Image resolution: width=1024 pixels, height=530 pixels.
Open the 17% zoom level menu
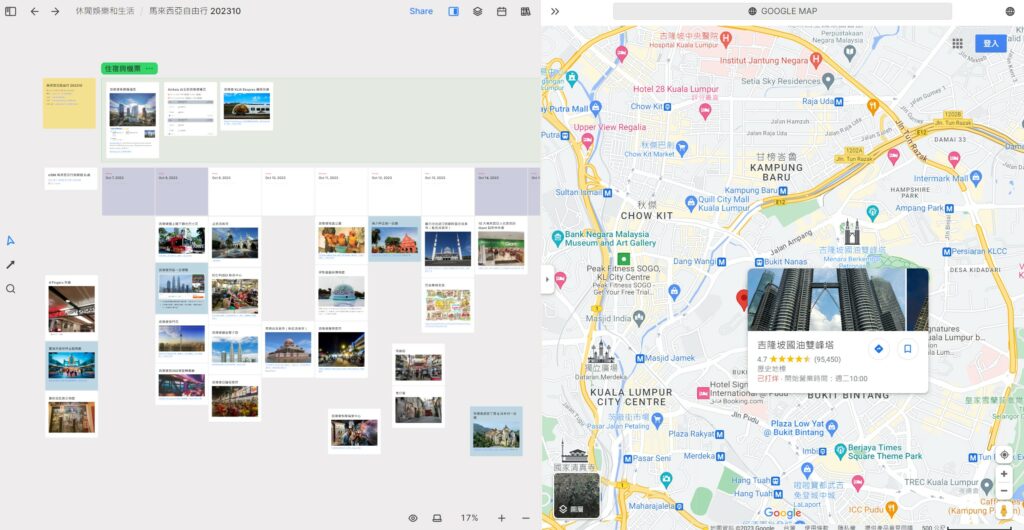pyautogui.click(x=470, y=518)
